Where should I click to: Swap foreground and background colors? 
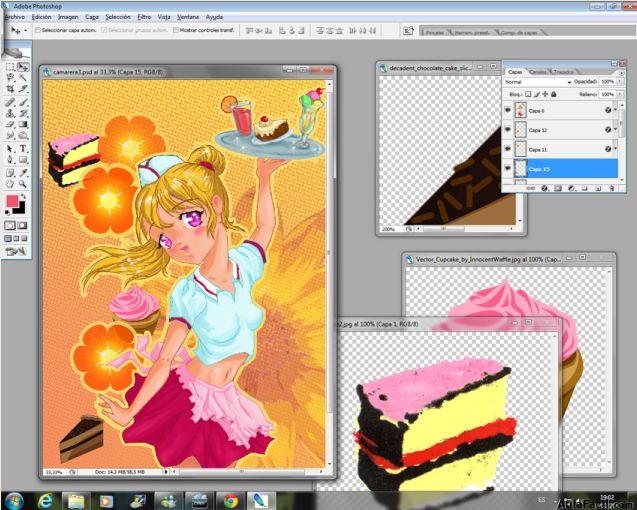24,197
